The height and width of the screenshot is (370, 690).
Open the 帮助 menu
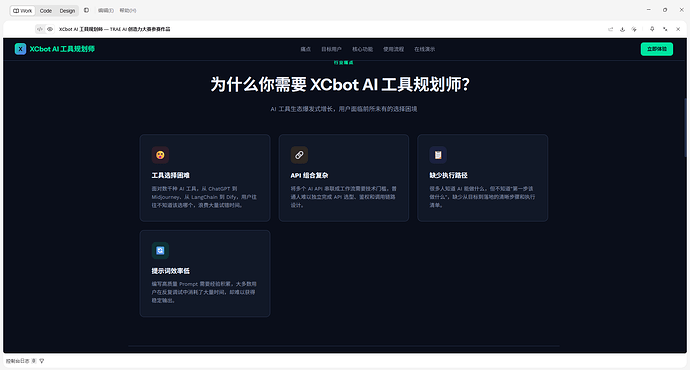pos(128,11)
